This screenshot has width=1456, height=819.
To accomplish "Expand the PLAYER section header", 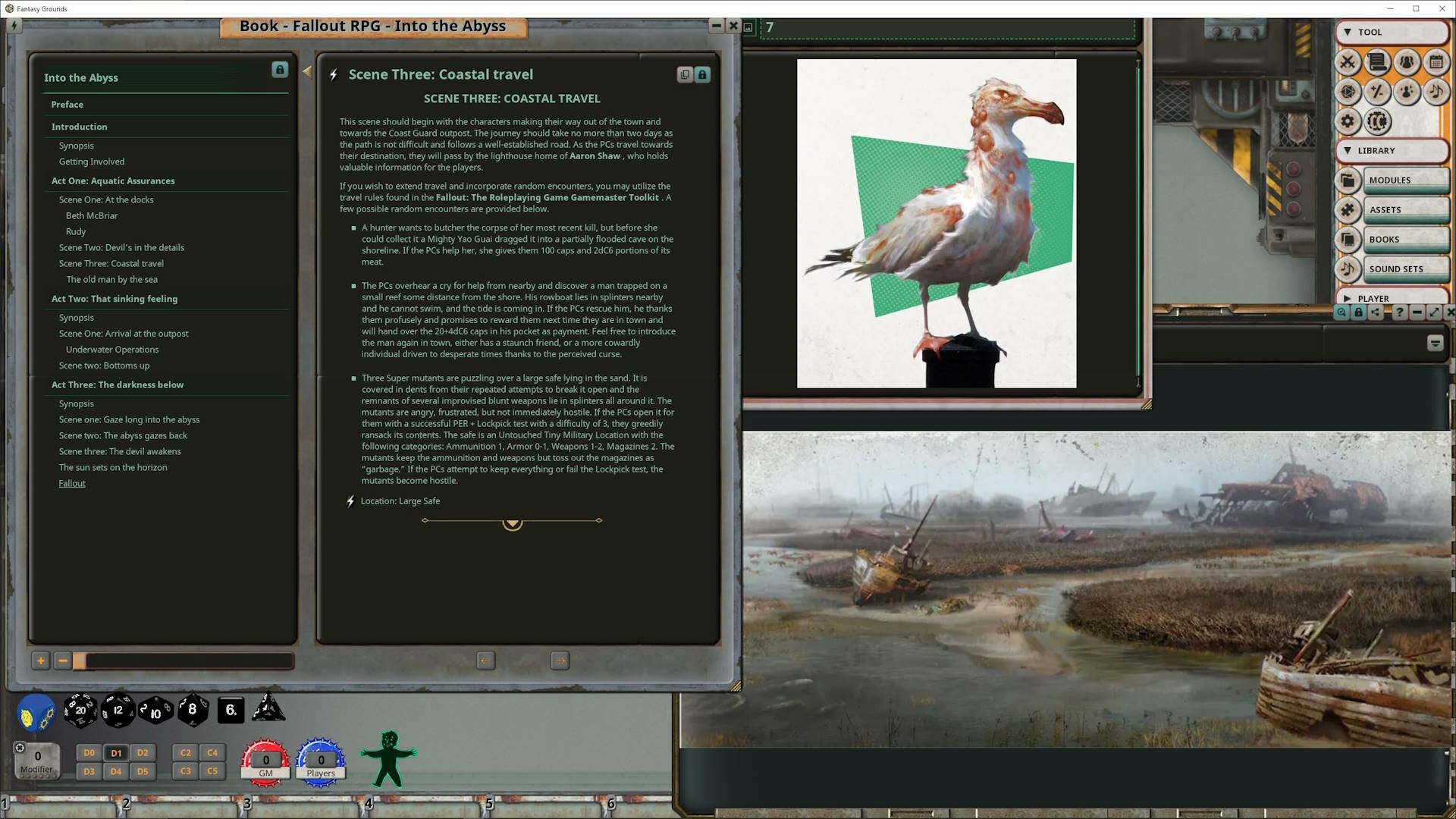I will [1393, 298].
